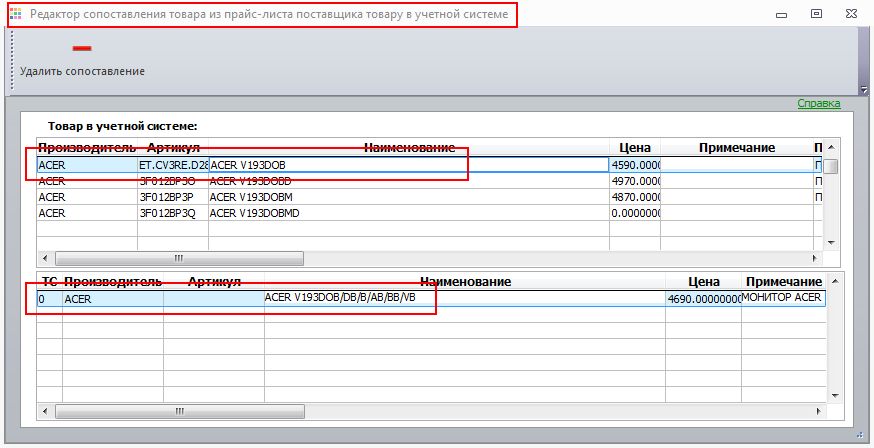Click Артикул header in lower table
Screen dimensions: 874x448
(x=214, y=282)
